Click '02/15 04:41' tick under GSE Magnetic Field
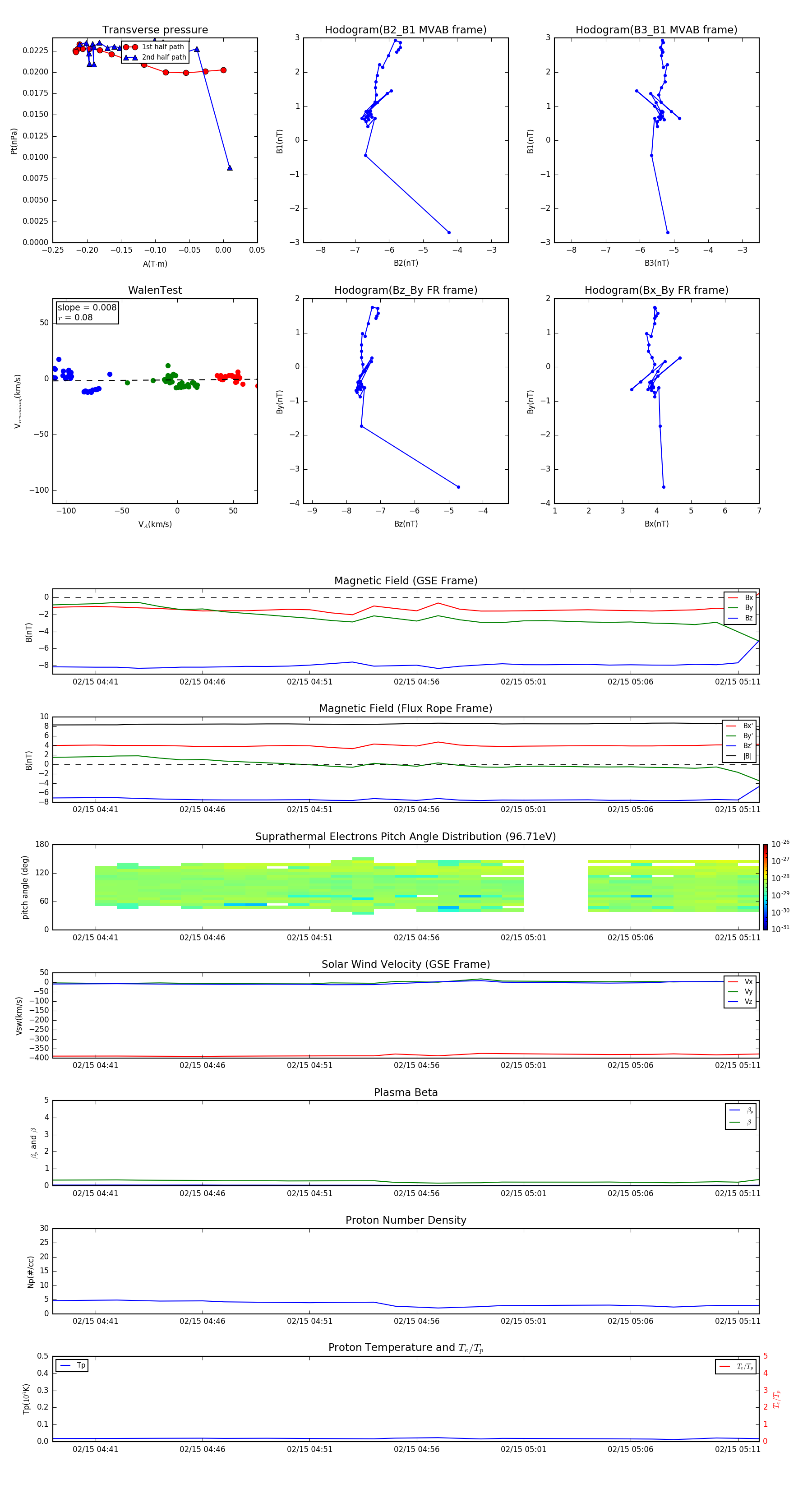 (x=95, y=681)
